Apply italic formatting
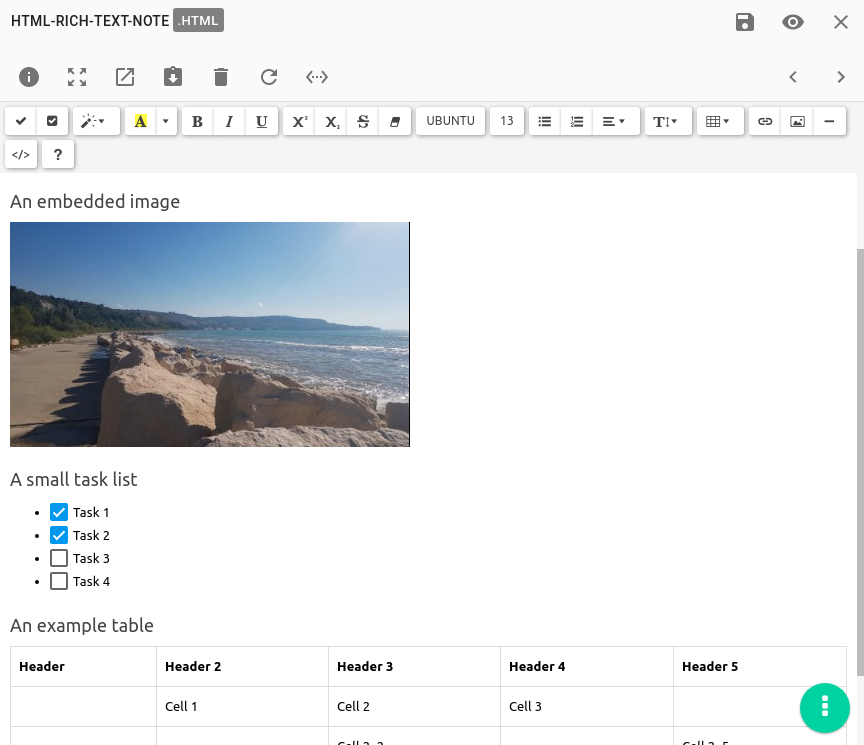This screenshot has height=745, width=864. [x=229, y=121]
